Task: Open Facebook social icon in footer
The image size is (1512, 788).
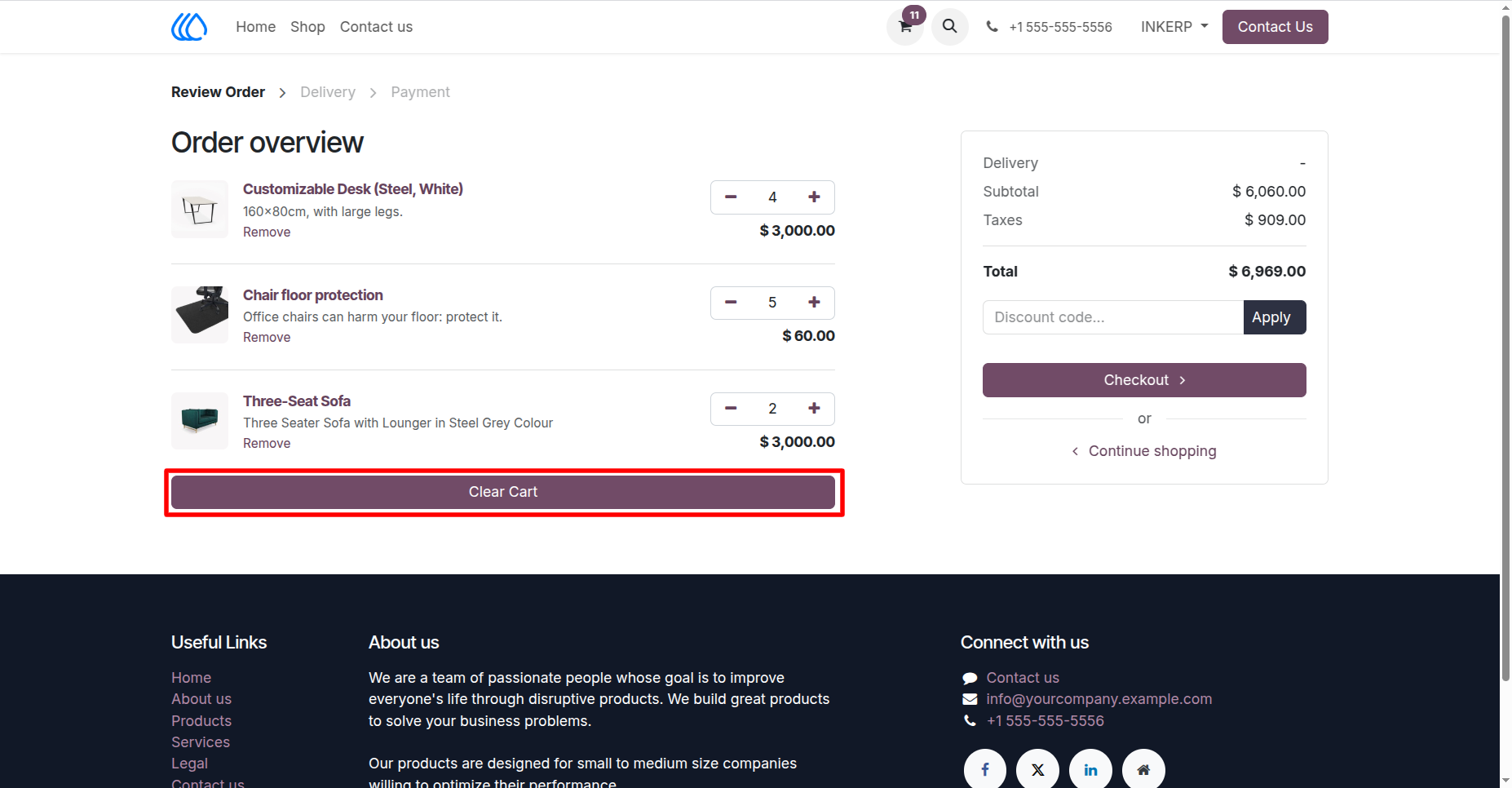Action: pyautogui.click(x=985, y=770)
